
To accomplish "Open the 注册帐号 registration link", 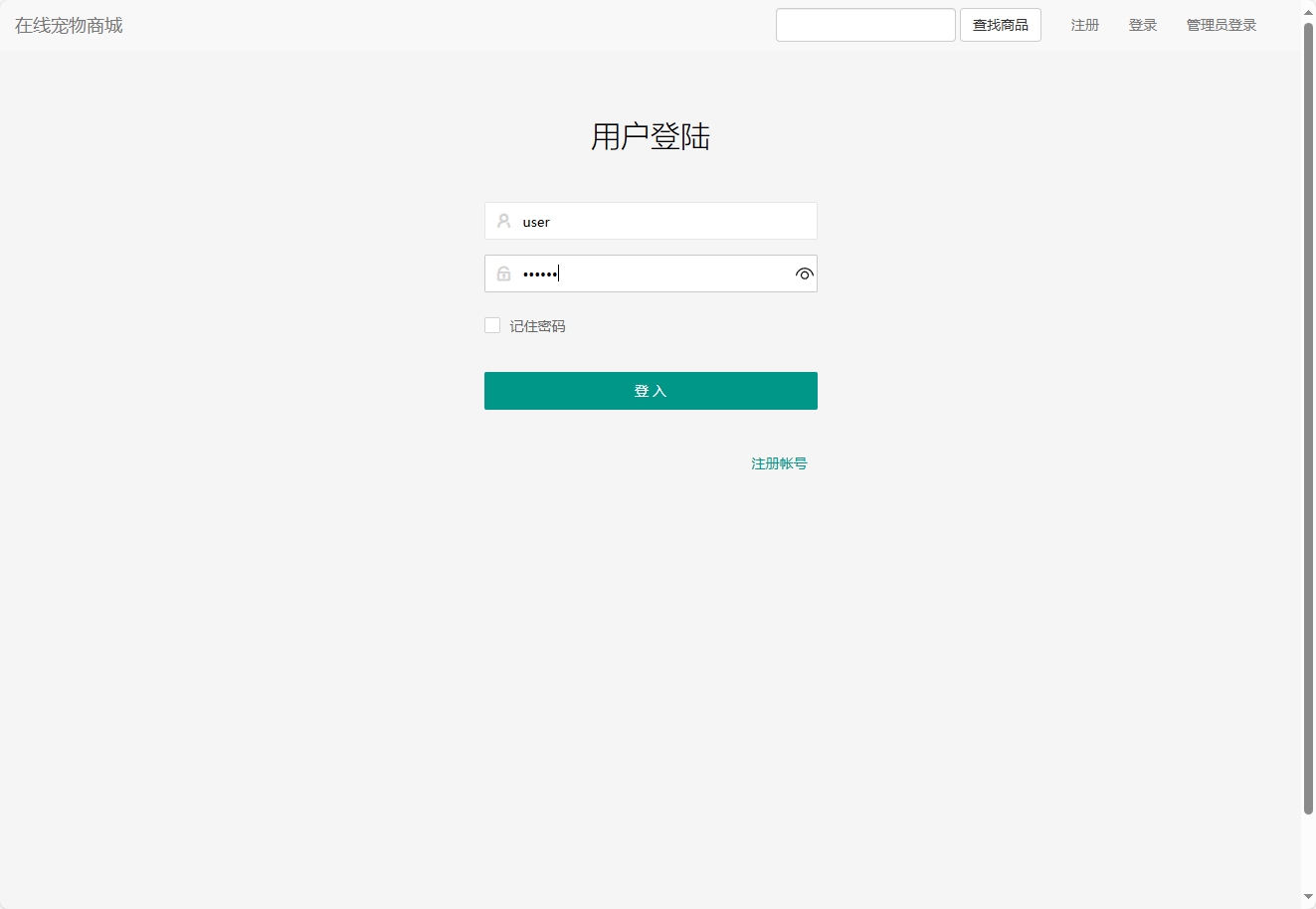I will 779,462.
